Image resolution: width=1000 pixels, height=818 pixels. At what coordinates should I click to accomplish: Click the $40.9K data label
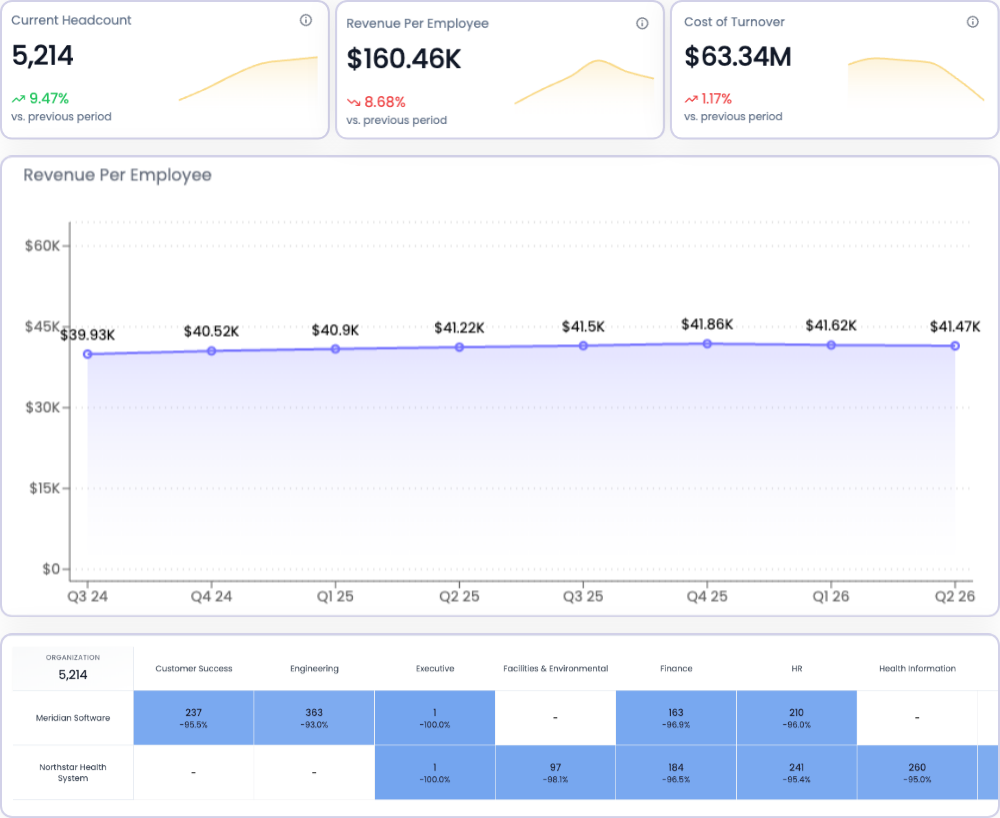tap(335, 330)
